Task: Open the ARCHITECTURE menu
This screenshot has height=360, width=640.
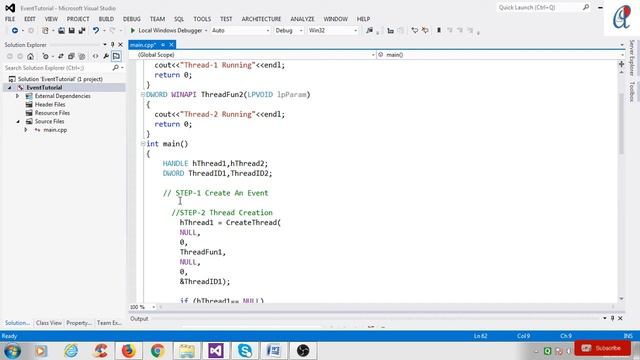Action: click(x=261, y=19)
